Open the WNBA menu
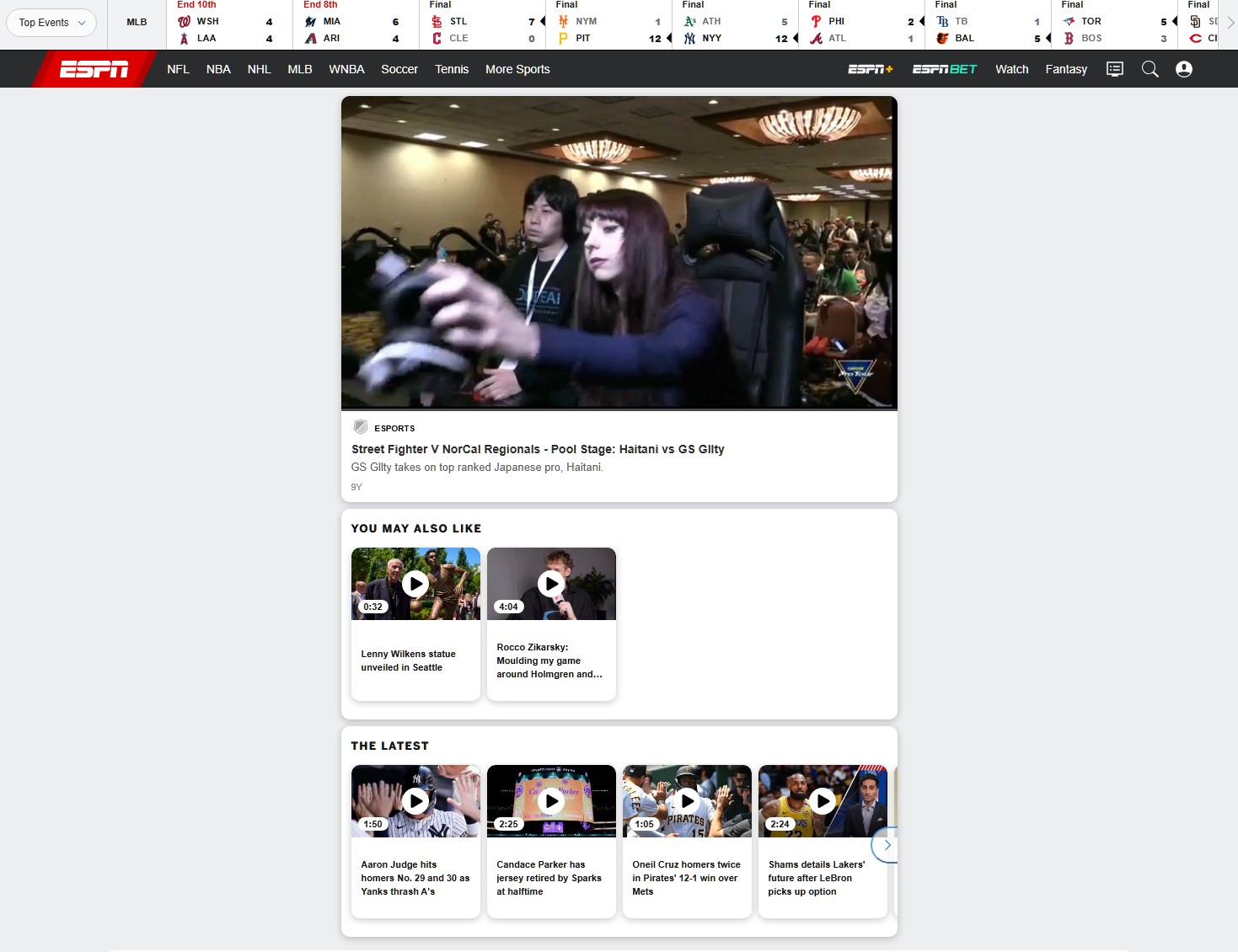The width and height of the screenshot is (1238, 952). [x=346, y=69]
